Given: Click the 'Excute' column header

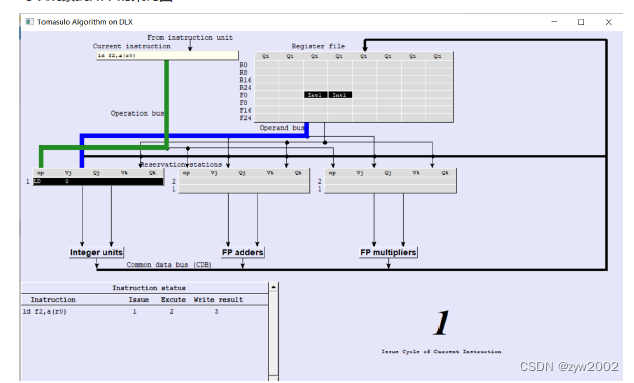Looking at the screenshot, I should click(x=173, y=300).
